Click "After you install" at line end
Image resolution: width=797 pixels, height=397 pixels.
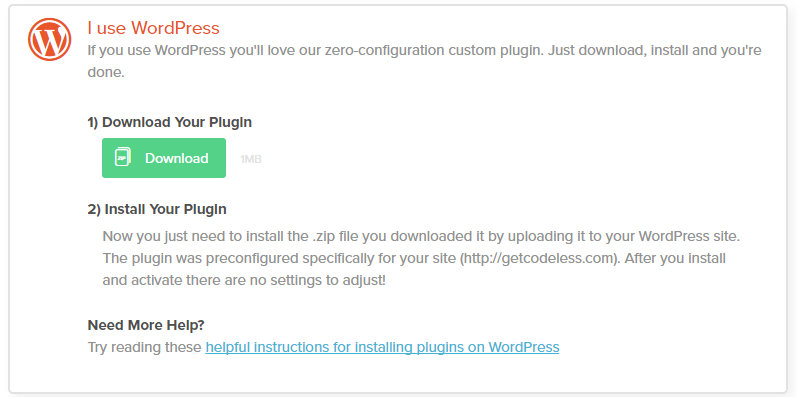pos(675,258)
